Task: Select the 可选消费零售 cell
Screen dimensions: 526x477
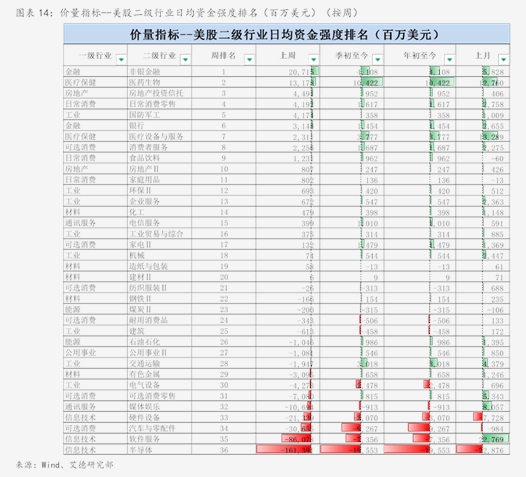Action: [160, 396]
